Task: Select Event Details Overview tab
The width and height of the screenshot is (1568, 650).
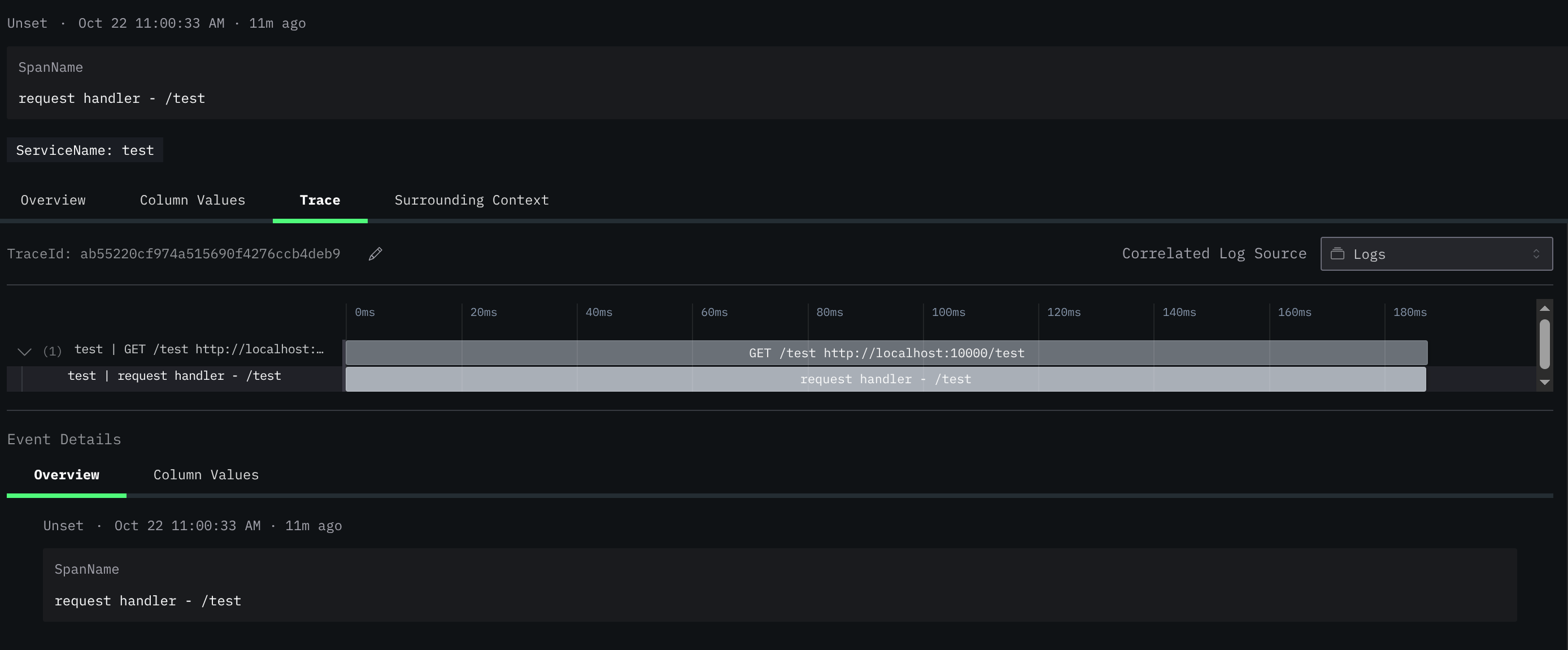Action: (x=66, y=475)
